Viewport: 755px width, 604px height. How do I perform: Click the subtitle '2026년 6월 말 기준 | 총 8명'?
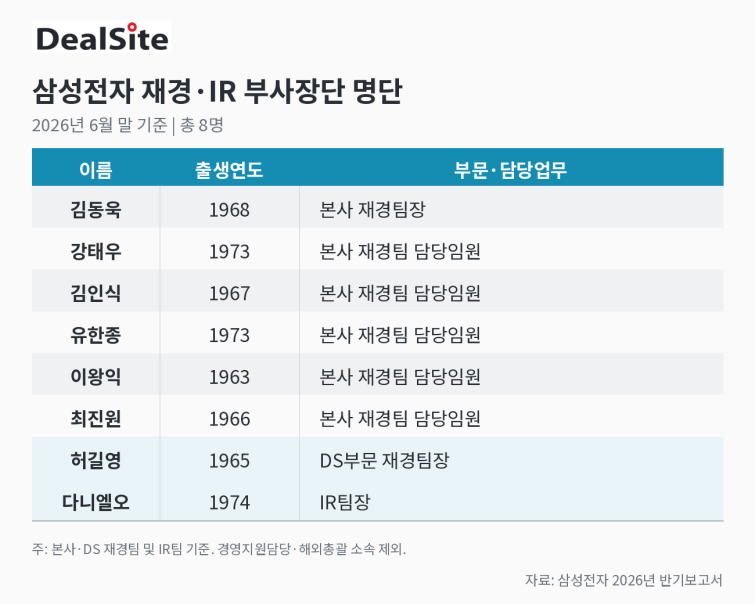[128, 125]
